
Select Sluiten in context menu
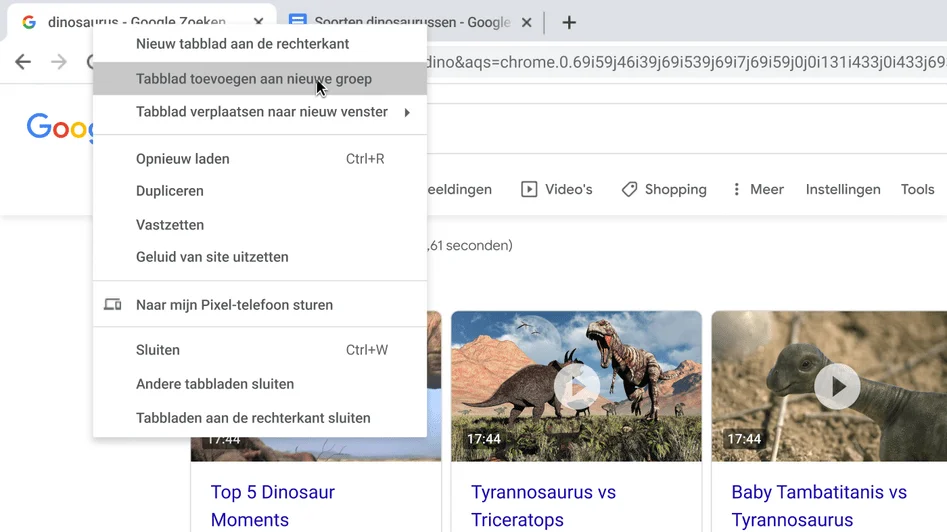pyautogui.click(x=260, y=350)
